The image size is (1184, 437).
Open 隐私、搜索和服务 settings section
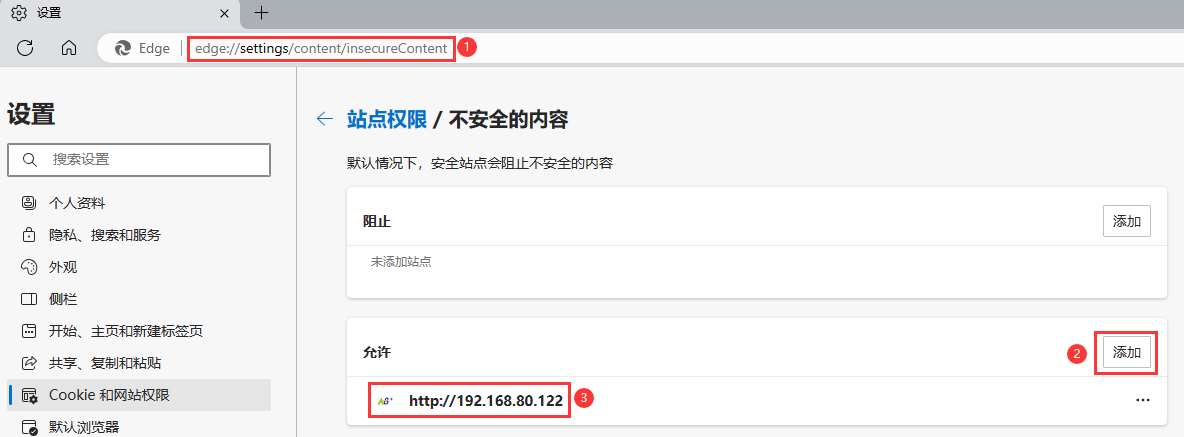coord(104,235)
